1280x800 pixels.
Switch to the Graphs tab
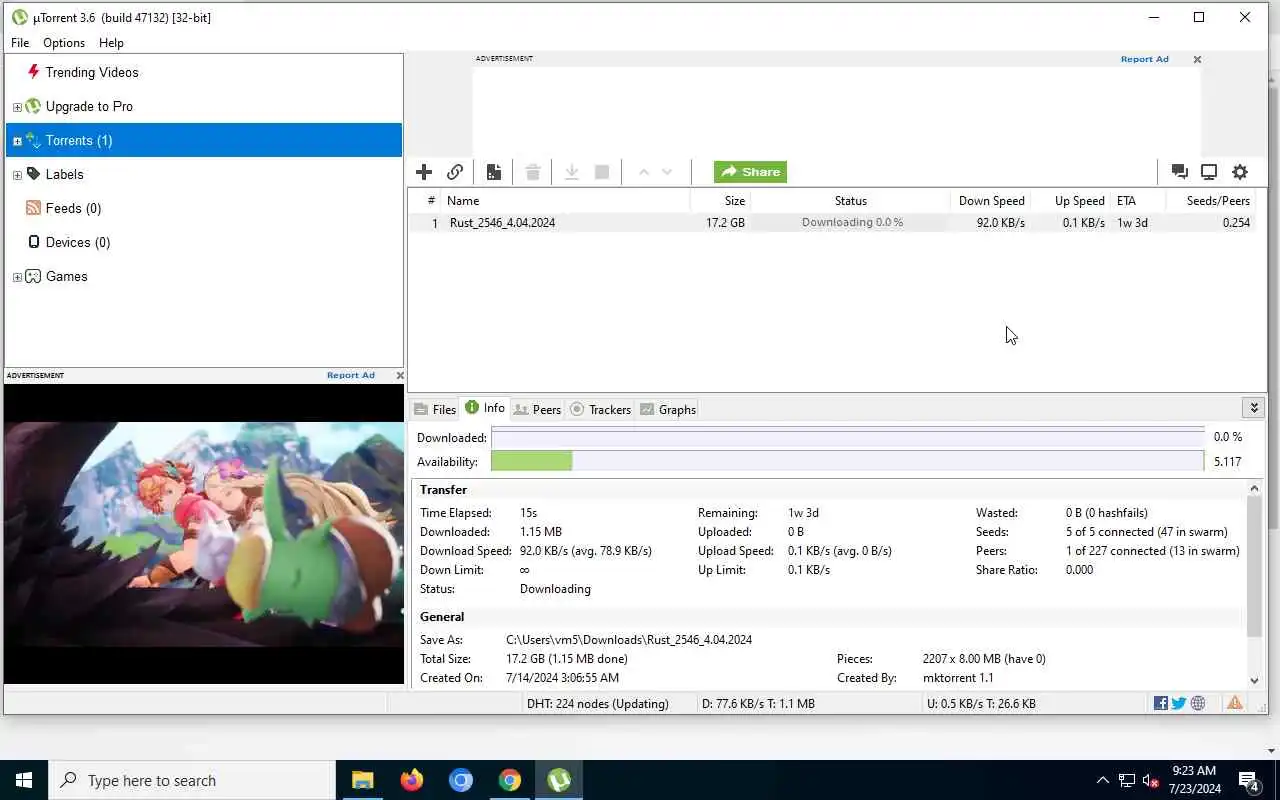pyautogui.click(x=668, y=409)
